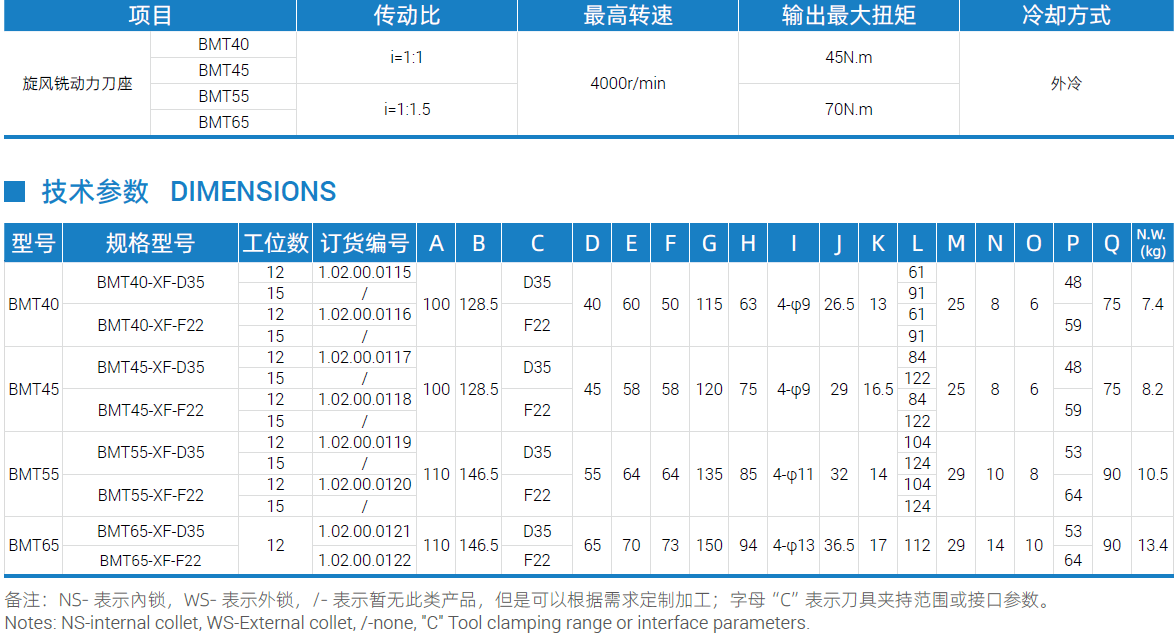The image size is (1176, 633).
Task: Select the 4-φ13 hole specification
Action: click(x=794, y=545)
